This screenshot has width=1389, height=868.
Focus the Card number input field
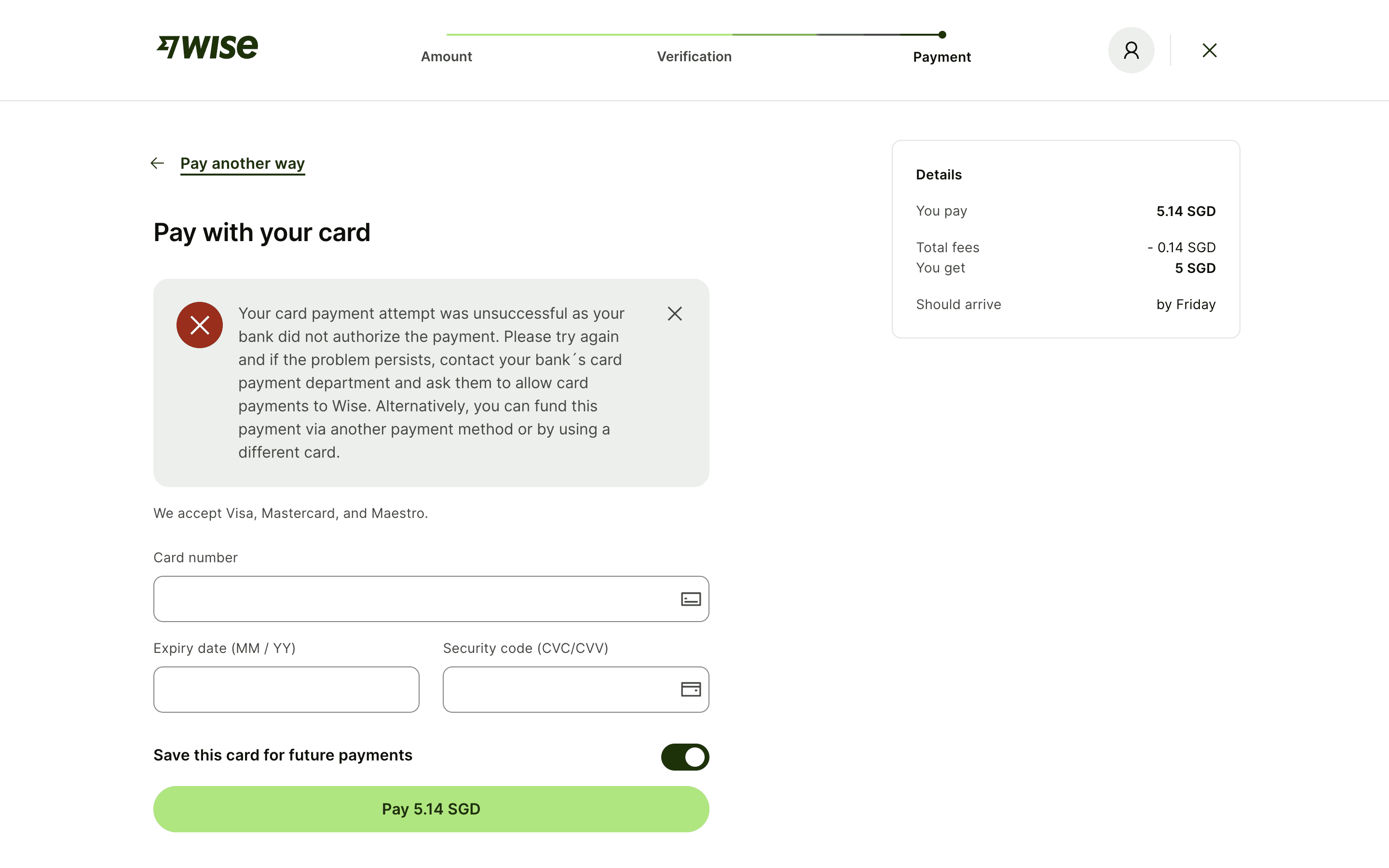pyautogui.click(x=413, y=599)
